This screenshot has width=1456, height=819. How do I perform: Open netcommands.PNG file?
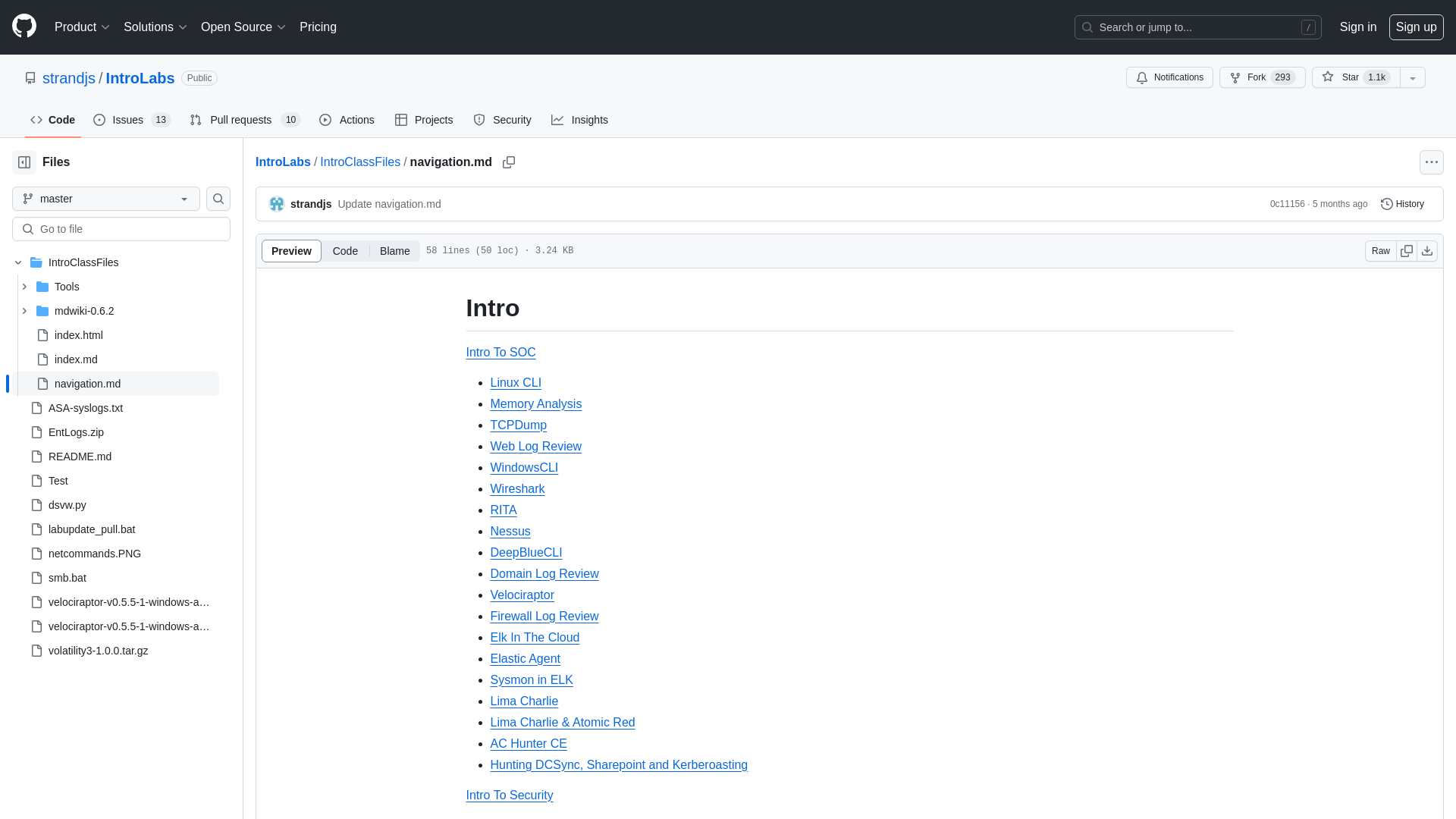[95, 554]
